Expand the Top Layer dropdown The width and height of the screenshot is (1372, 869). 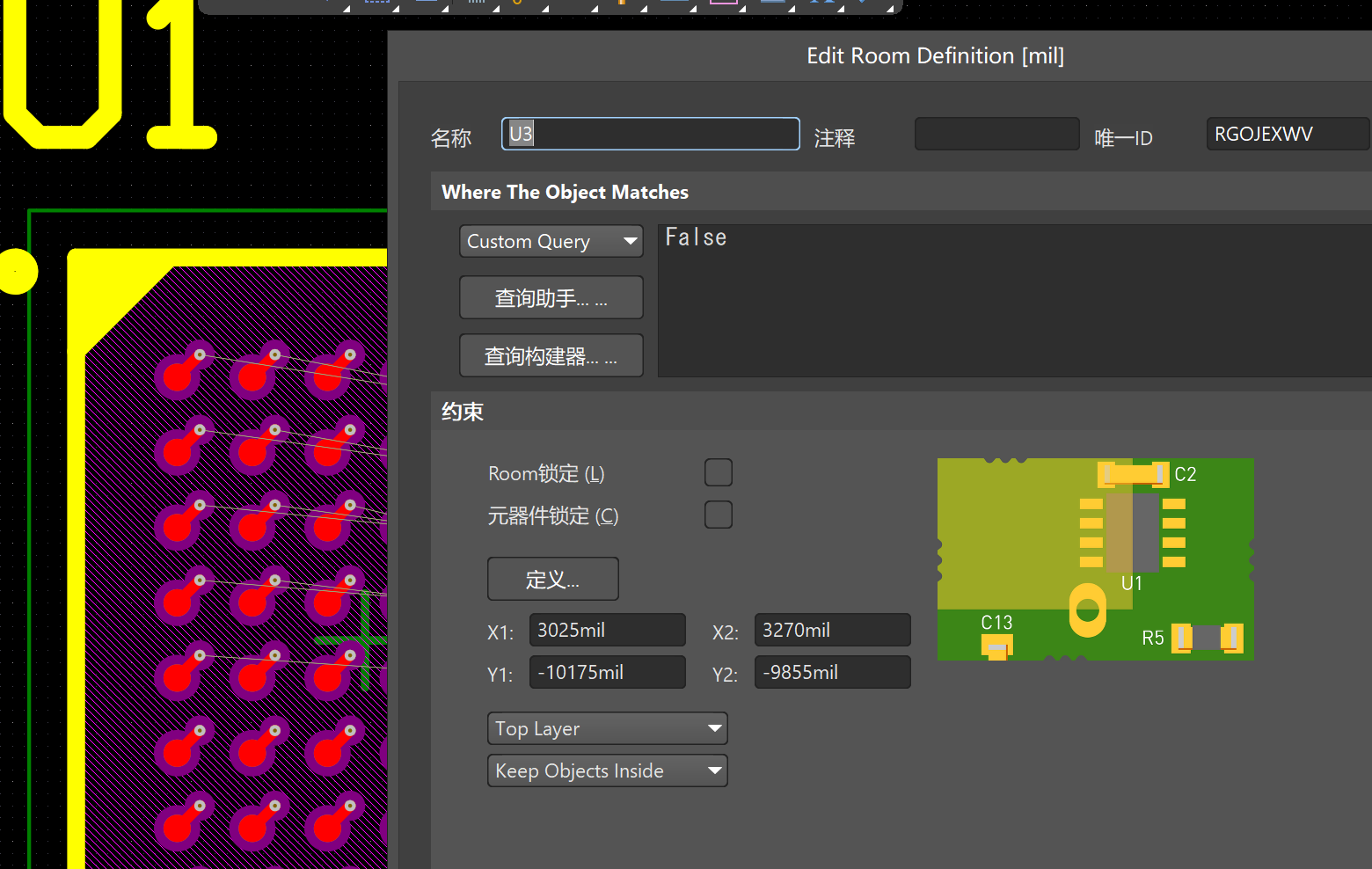[x=607, y=728]
